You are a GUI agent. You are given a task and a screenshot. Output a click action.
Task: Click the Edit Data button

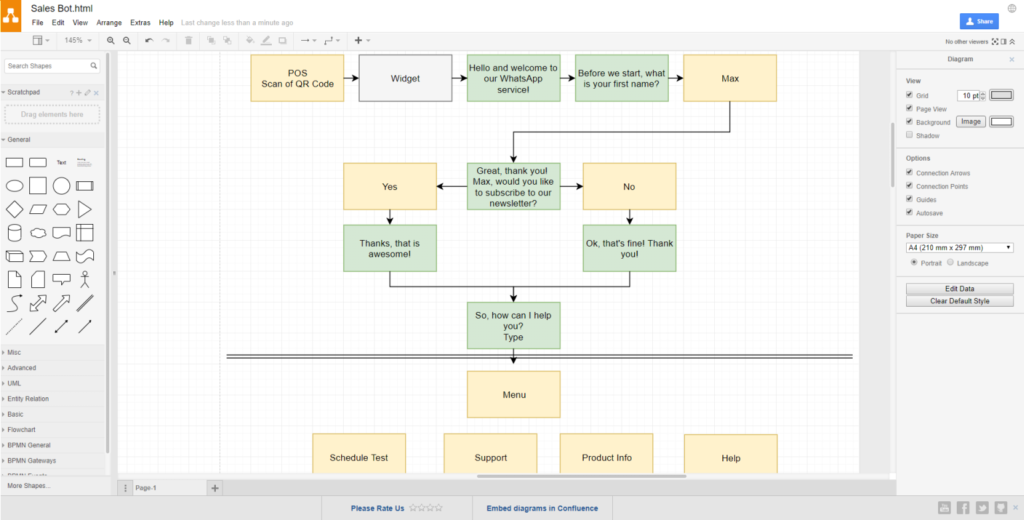point(959,288)
